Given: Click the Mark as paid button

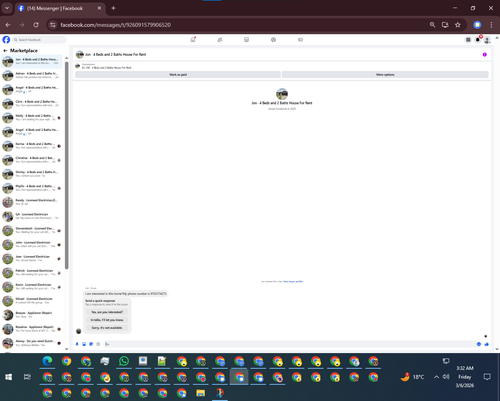Looking at the screenshot, I should pyautogui.click(x=178, y=75).
